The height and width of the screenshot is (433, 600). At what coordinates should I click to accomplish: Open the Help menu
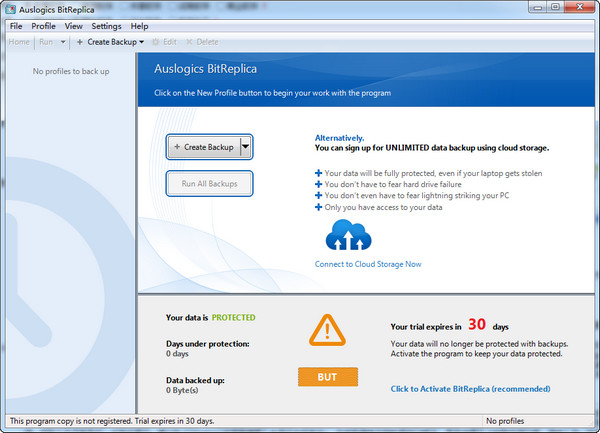pos(139,26)
